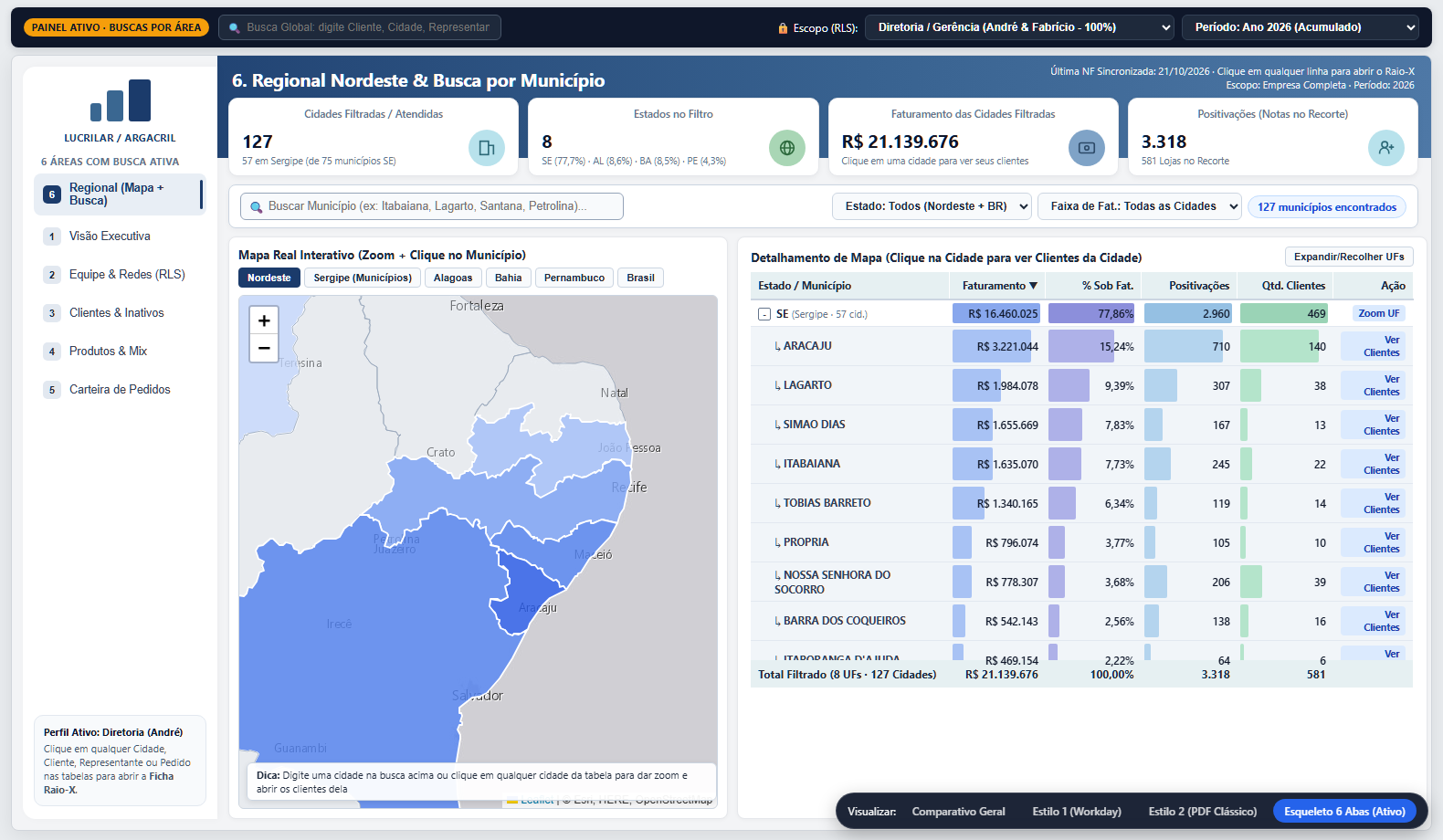Zoom in the map with the plus button
This screenshot has width=1443, height=840.
pos(264,320)
